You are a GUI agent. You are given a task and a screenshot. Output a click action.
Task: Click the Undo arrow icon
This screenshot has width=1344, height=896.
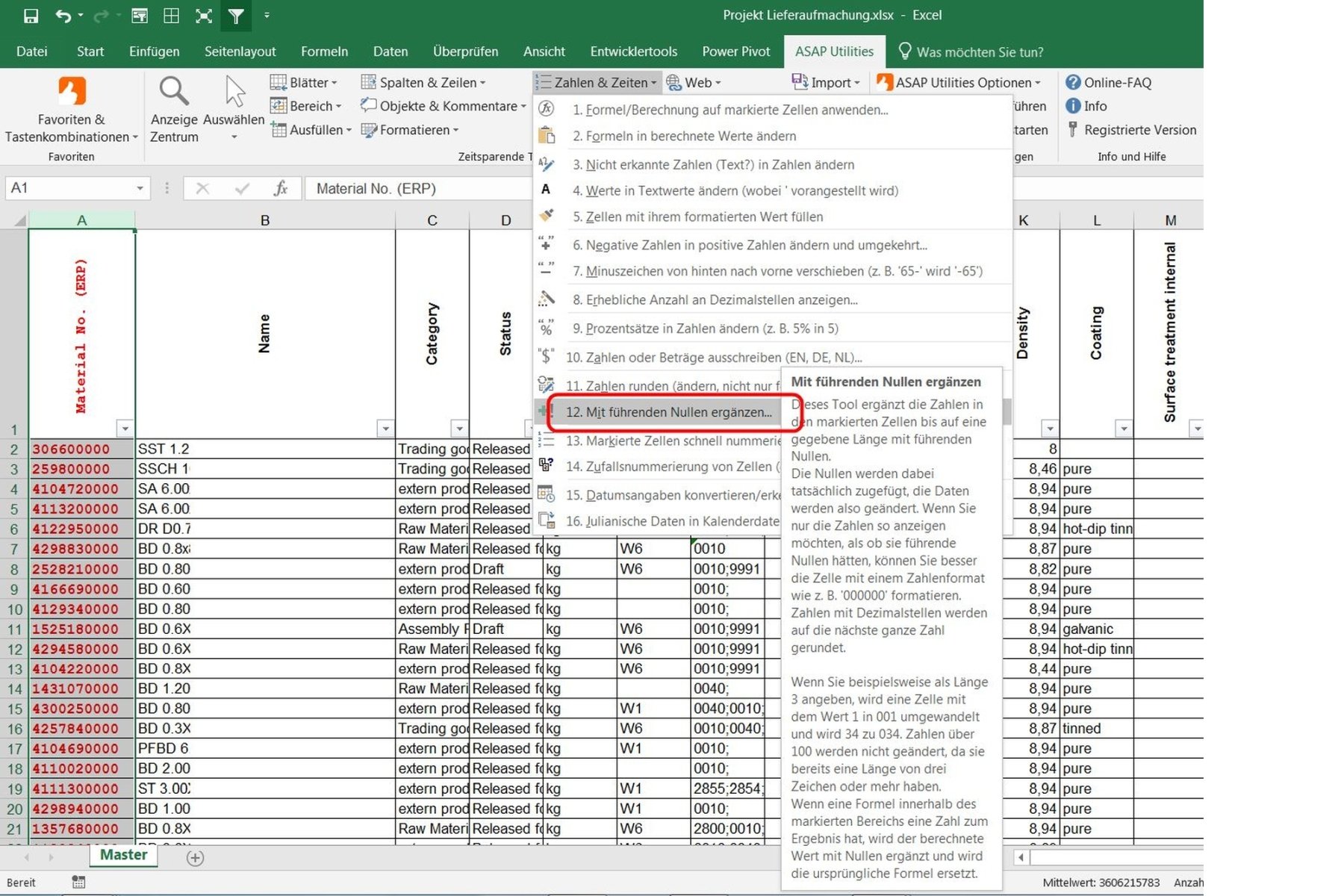tap(63, 16)
